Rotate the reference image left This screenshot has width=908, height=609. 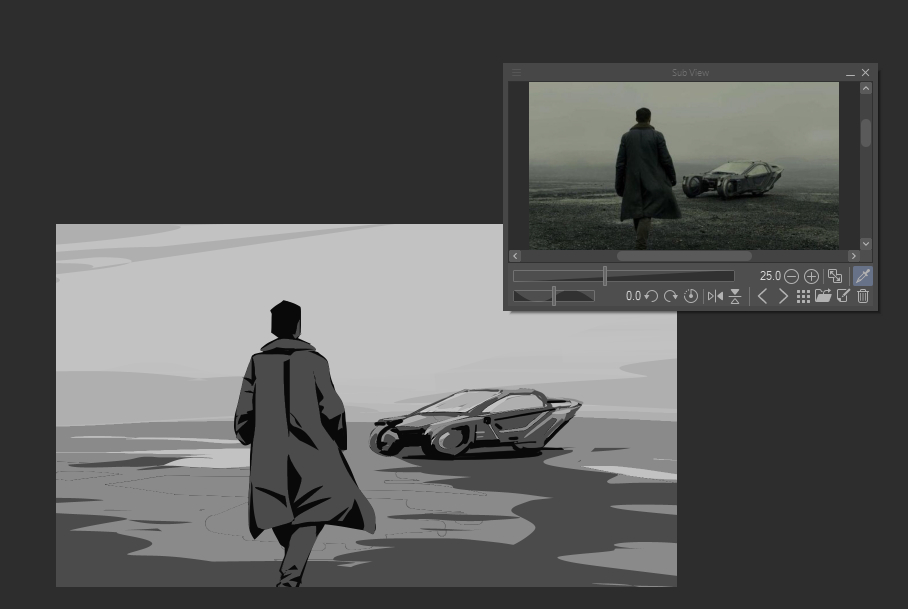651,296
